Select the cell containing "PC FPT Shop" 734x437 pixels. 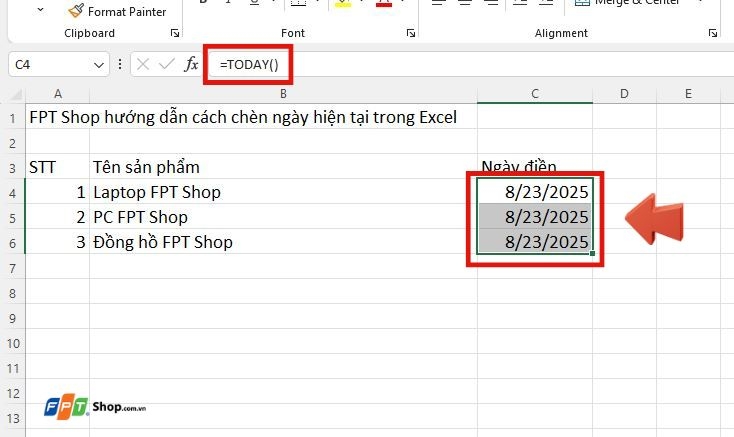click(x=283, y=217)
